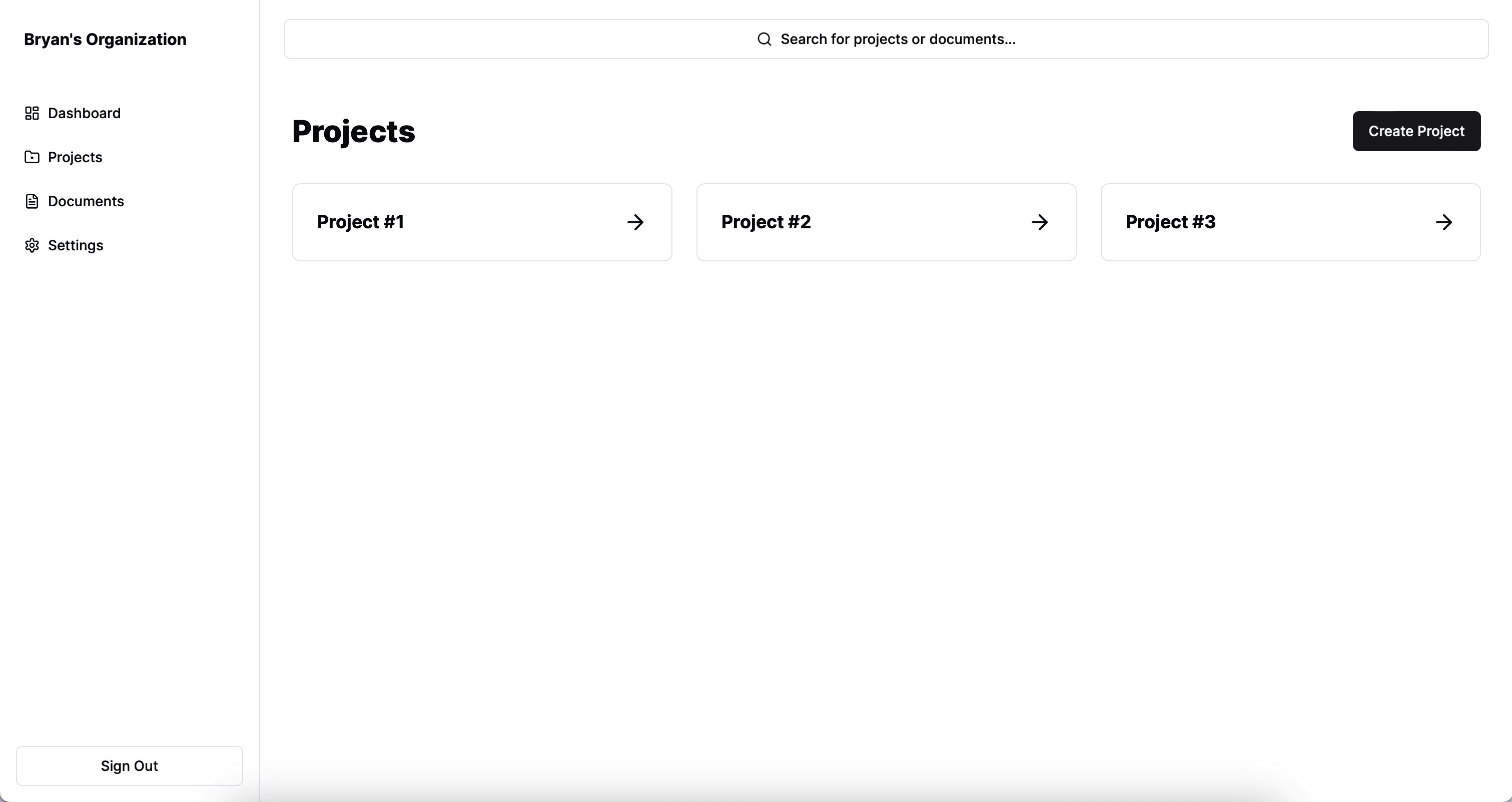The width and height of the screenshot is (1512, 802).
Task: Click the Sign Out button
Action: 129,766
